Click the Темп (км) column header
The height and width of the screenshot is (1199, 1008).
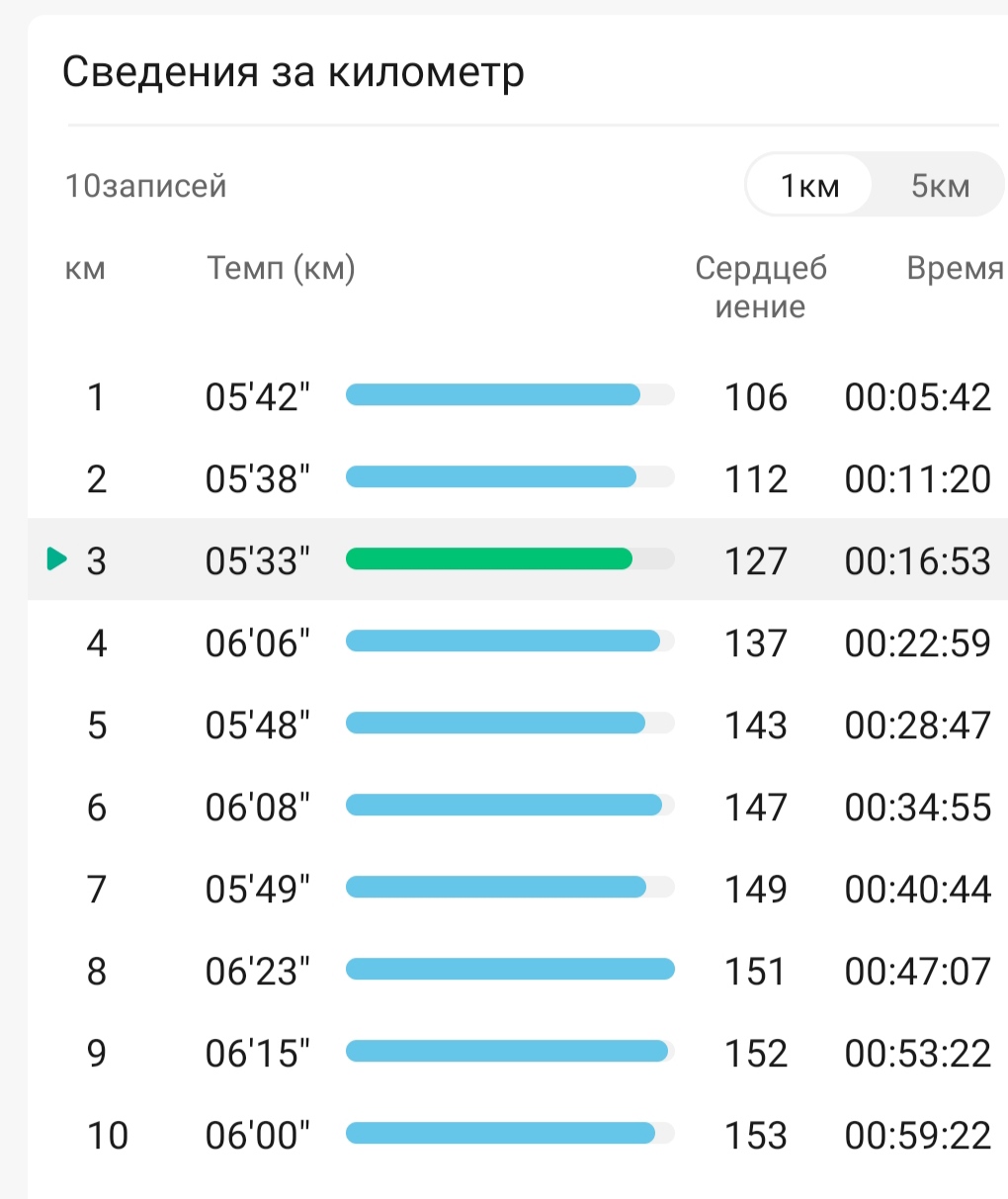coord(281,269)
